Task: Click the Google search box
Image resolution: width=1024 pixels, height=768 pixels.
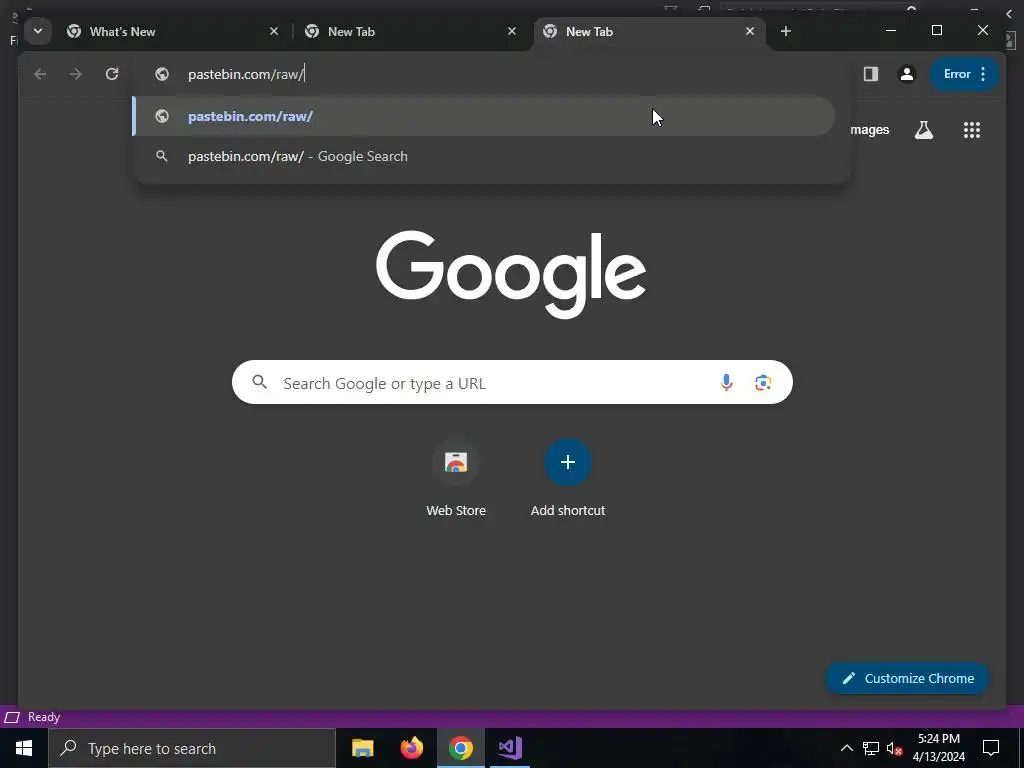Action: click(x=512, y=382)
